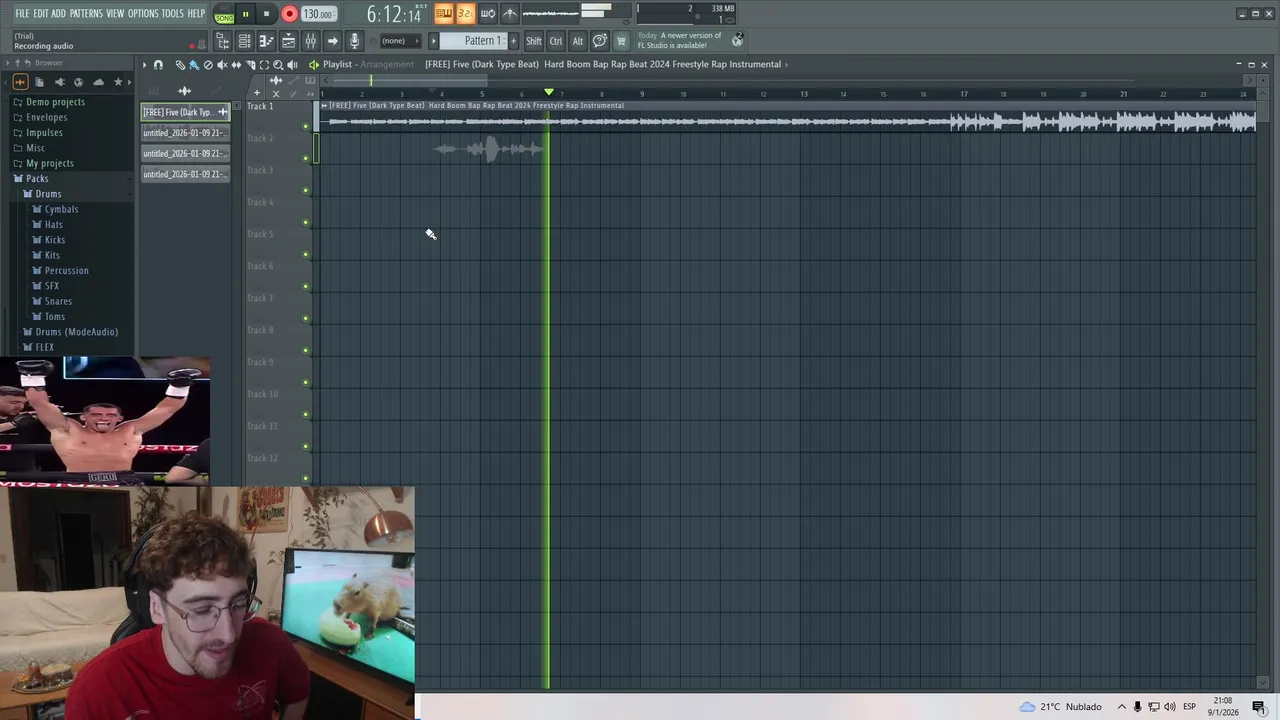
Task: Open the EDIT menu
Action: pyautogui.click(x=41, y=13)
